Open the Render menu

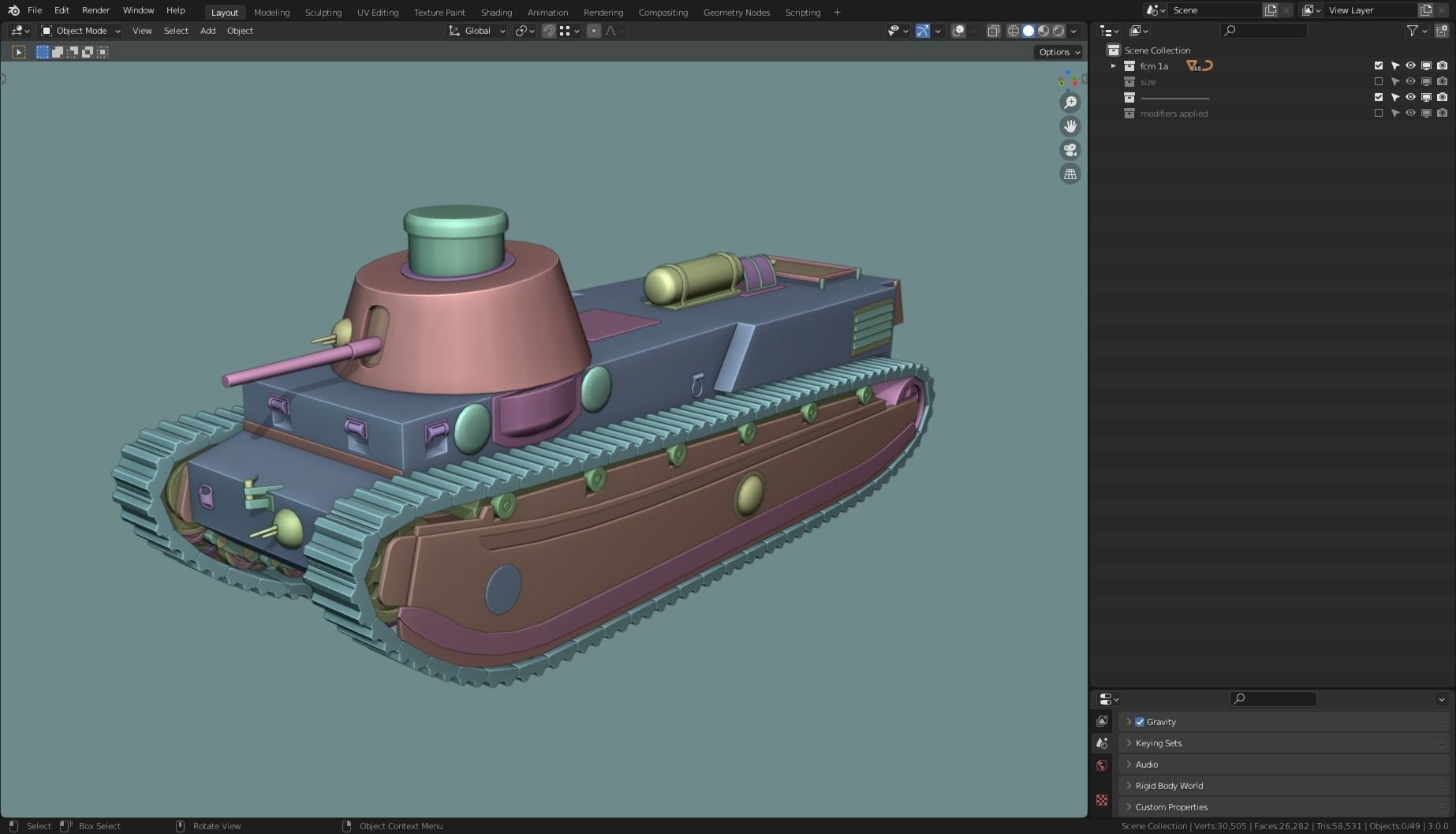(x=96, y=10)
